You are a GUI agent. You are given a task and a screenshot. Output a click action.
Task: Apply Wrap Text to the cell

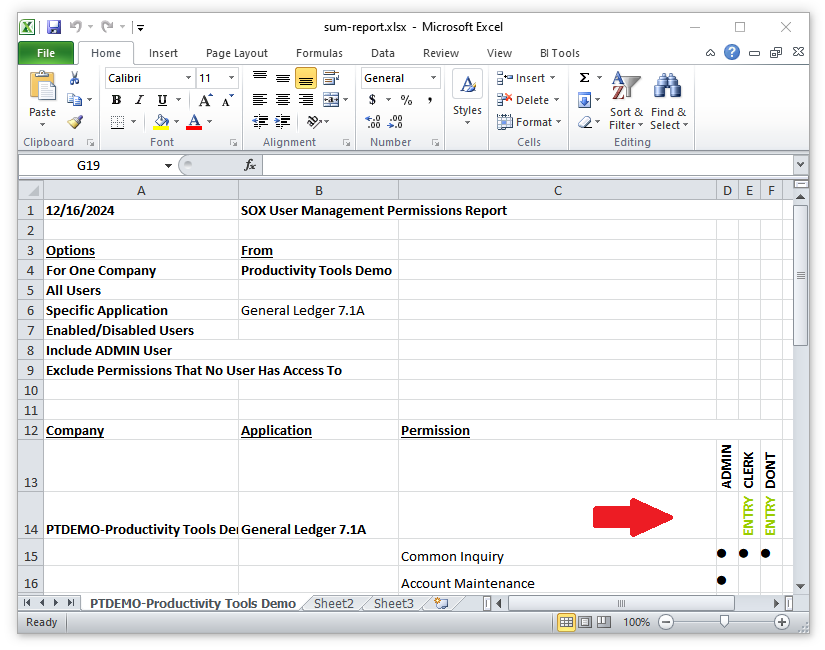[331, 78]
